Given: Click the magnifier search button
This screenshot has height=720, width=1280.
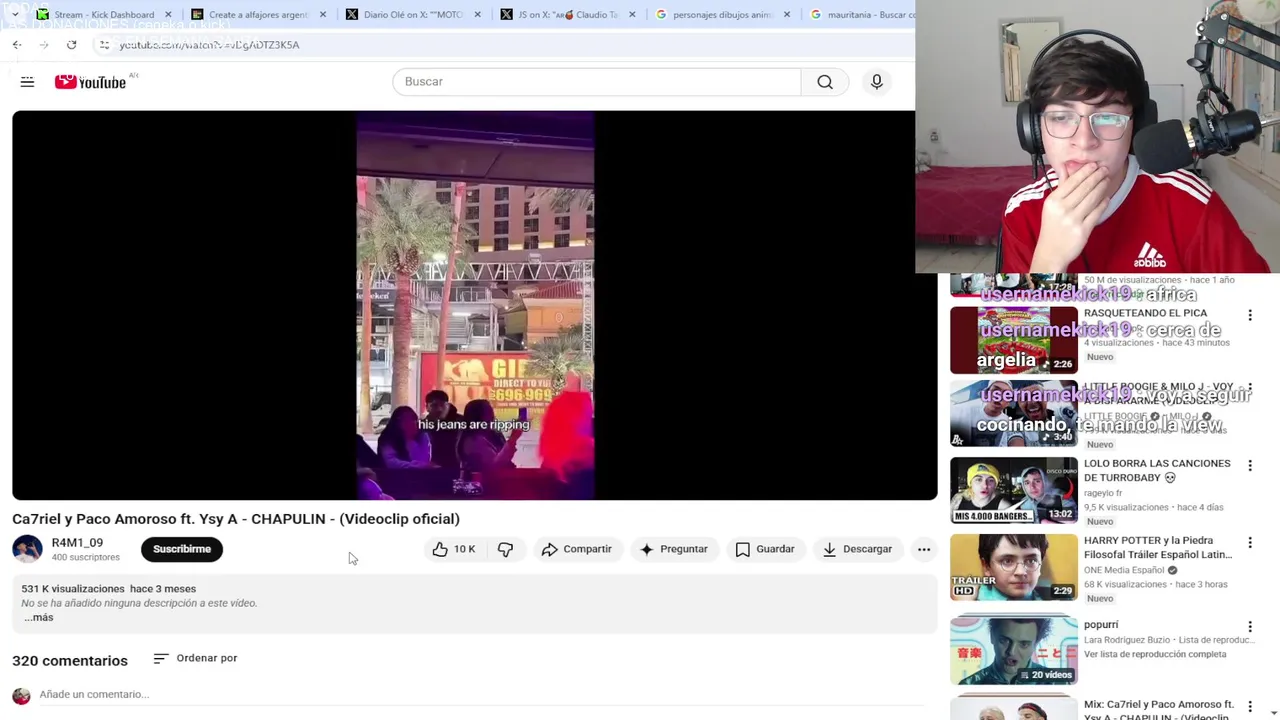Looking at the screenshot, I should (x=825, y=82).
